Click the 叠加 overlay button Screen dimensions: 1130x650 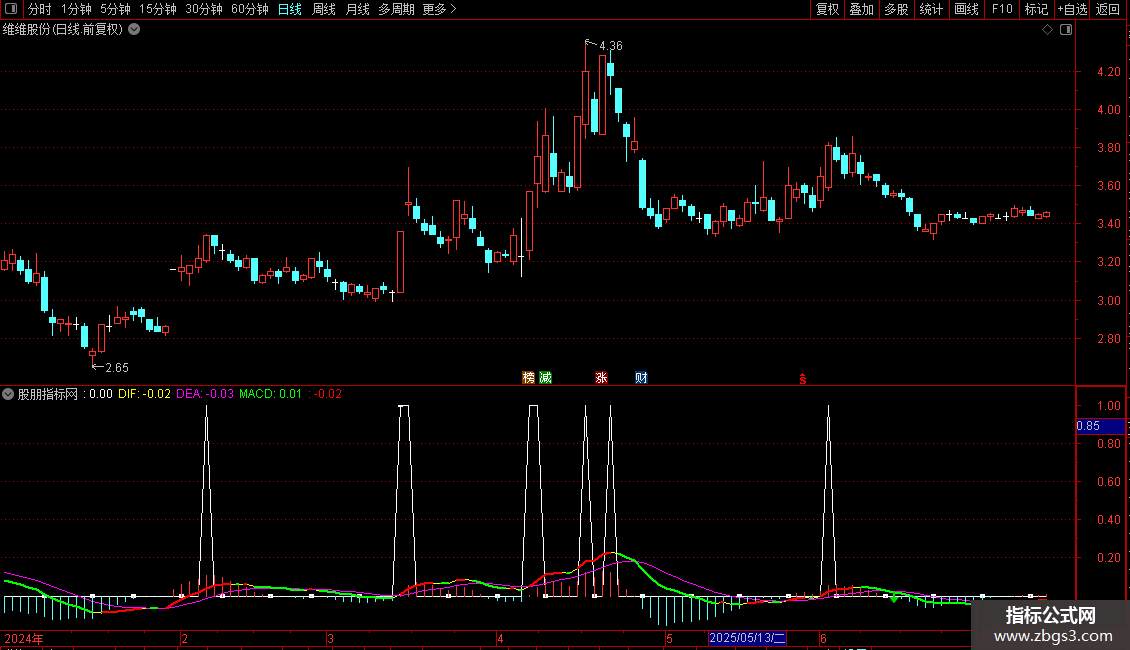coord(861,9)
